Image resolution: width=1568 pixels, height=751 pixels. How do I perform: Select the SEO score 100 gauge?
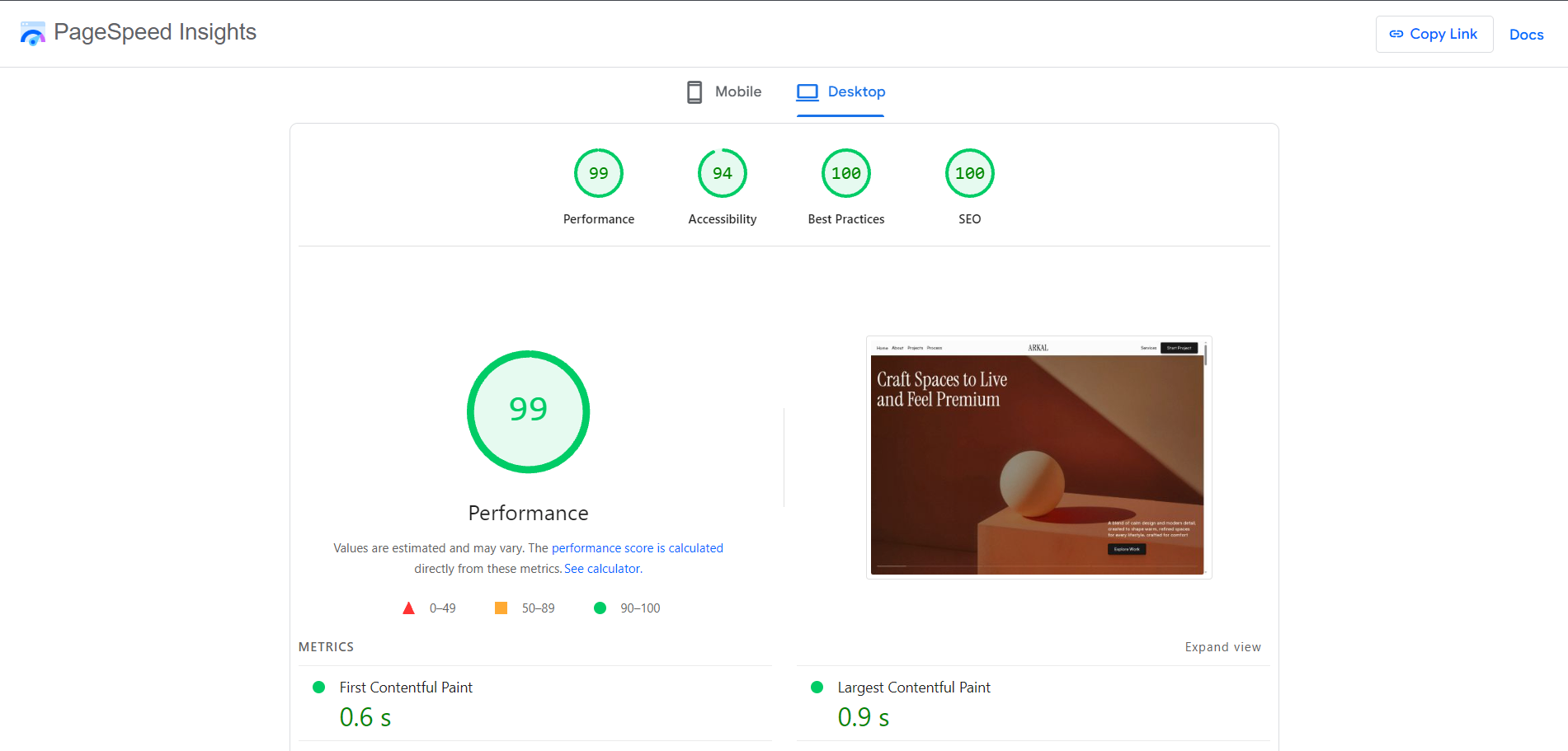click(969, 174)
